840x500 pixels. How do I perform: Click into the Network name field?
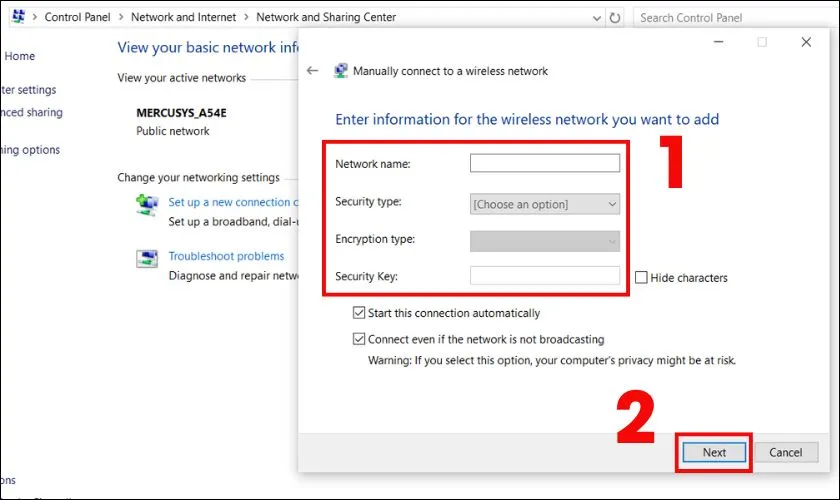[545, 163]
